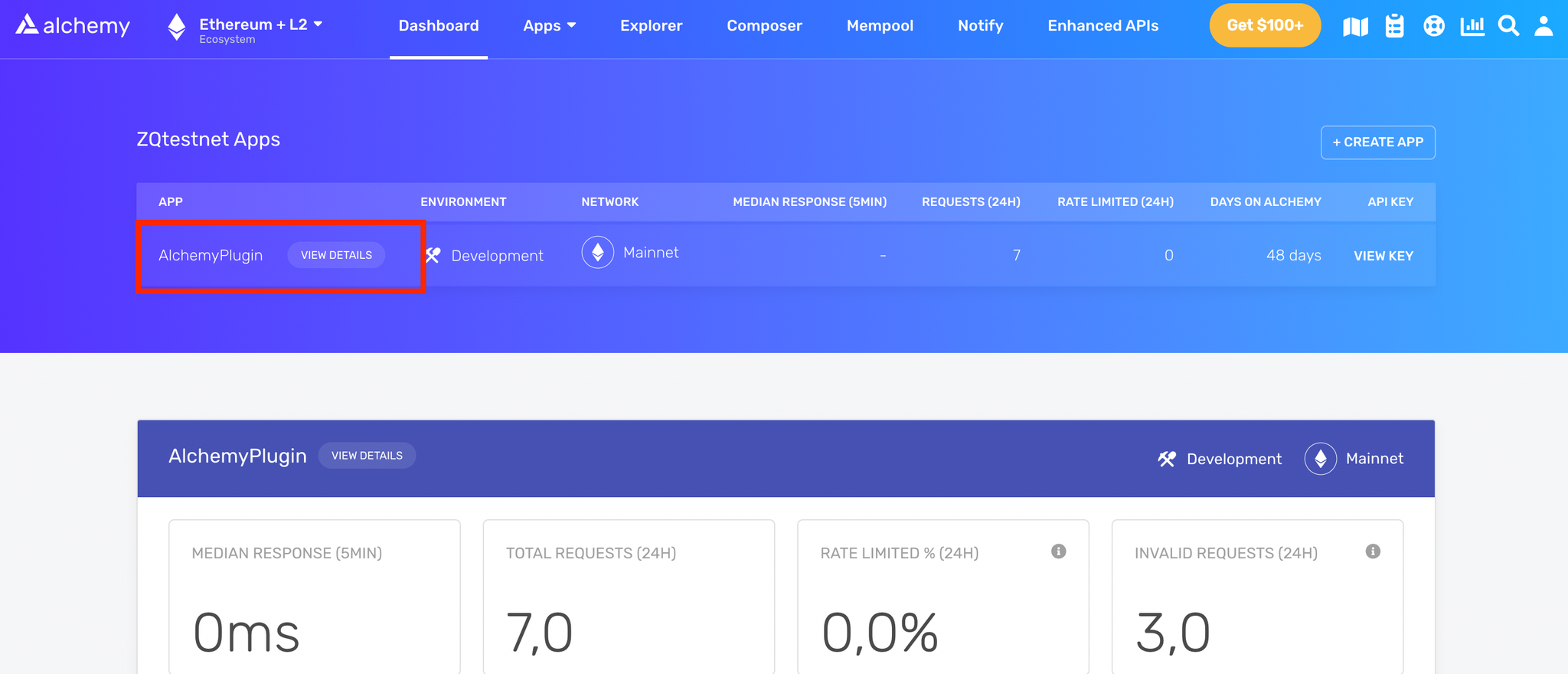Click the Rate Limited 0,0% value

[x=880, y=633]
